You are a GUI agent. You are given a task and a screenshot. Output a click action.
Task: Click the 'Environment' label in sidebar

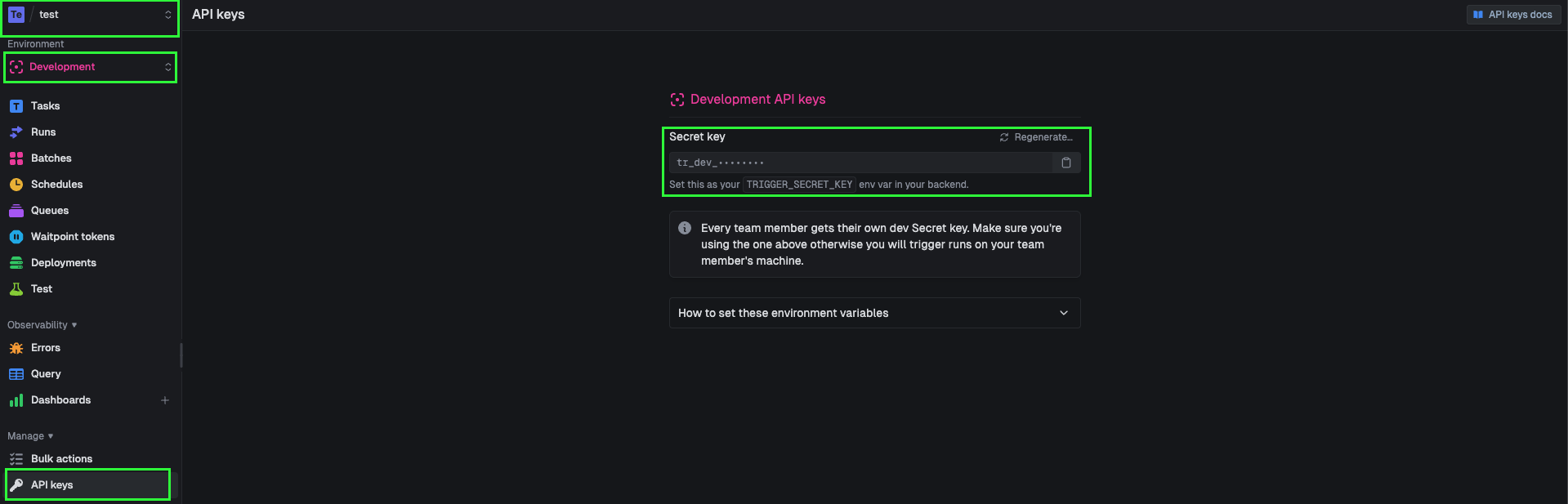[35, 44]
